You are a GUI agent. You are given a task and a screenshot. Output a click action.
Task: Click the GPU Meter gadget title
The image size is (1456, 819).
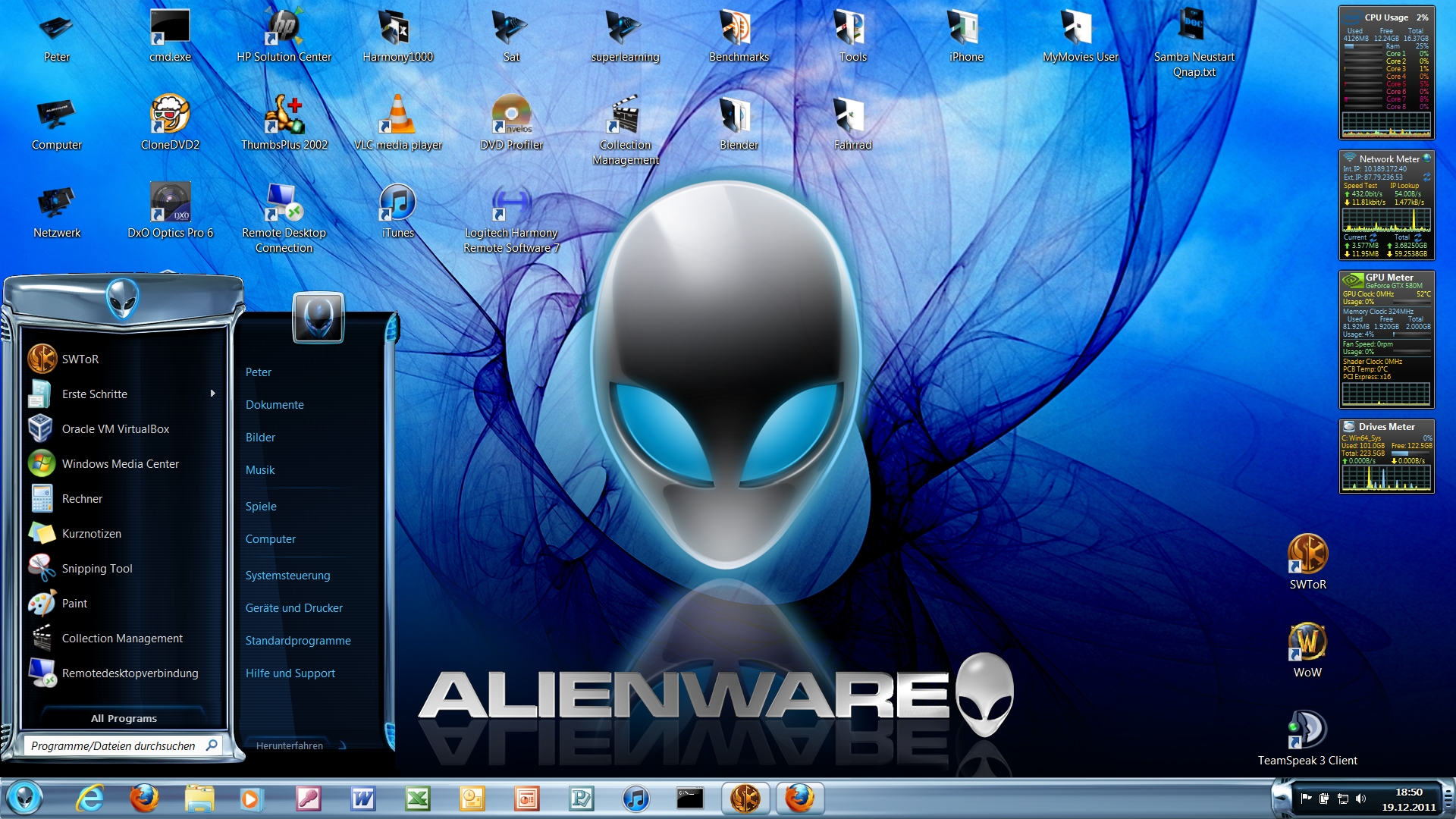(x=1389, y=278)
